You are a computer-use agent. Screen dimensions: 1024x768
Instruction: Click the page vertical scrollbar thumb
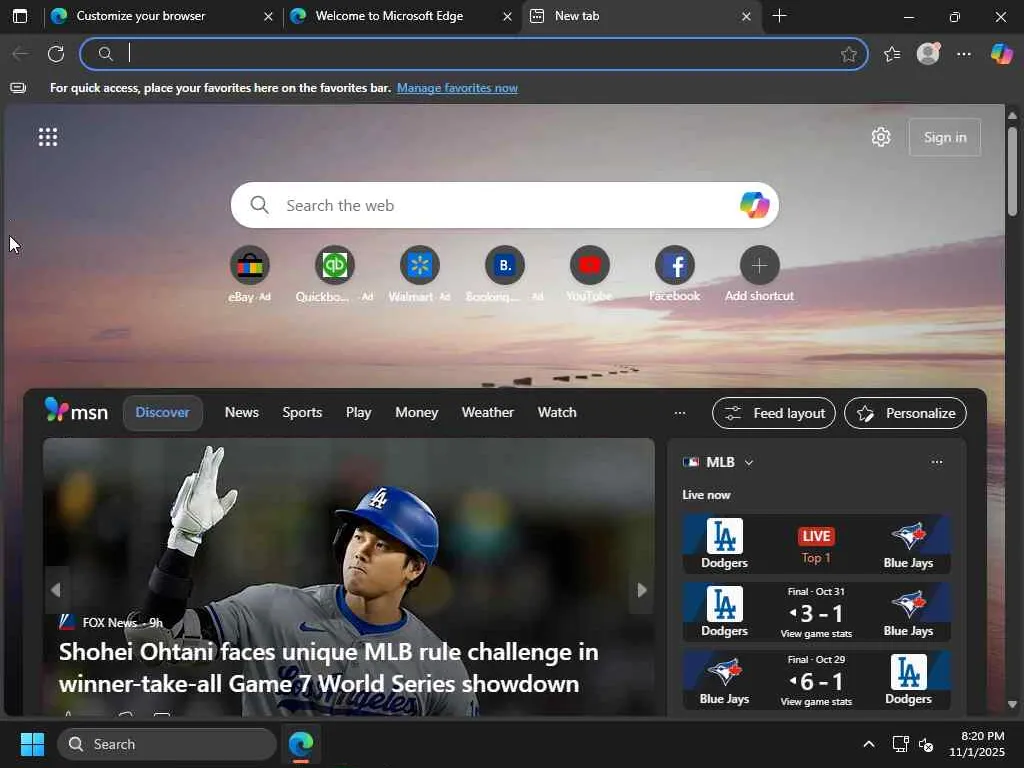(1012, 171)
